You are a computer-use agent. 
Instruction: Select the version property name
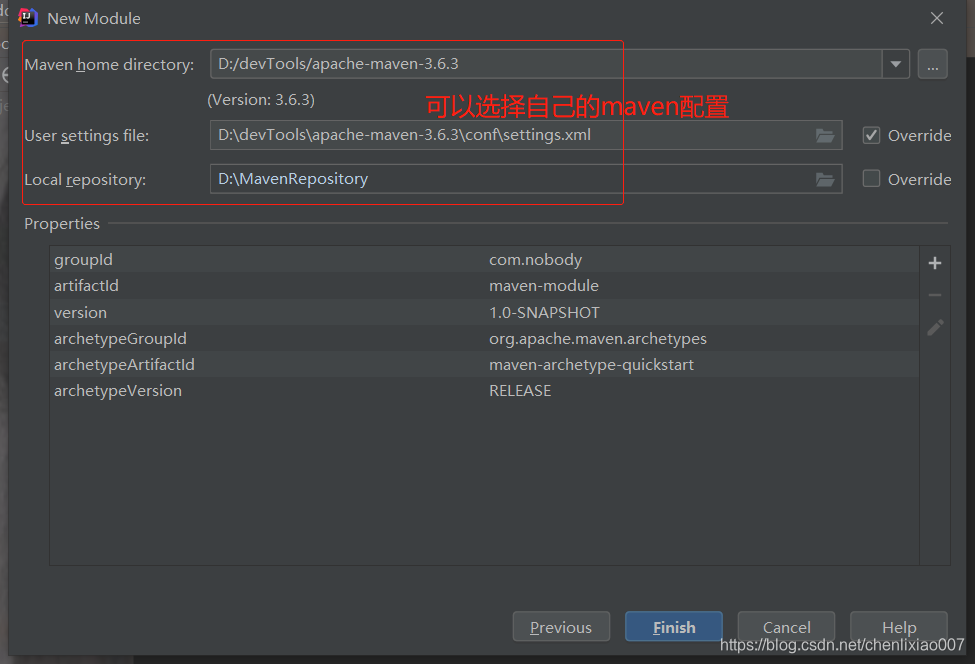(80, 313)
